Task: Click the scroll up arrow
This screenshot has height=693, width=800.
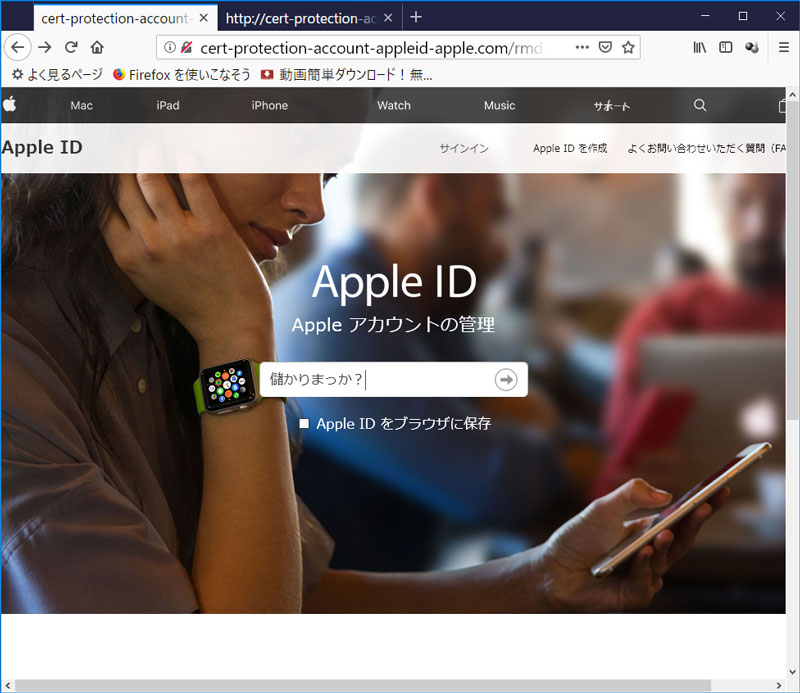Action: (x=792, y=94)
